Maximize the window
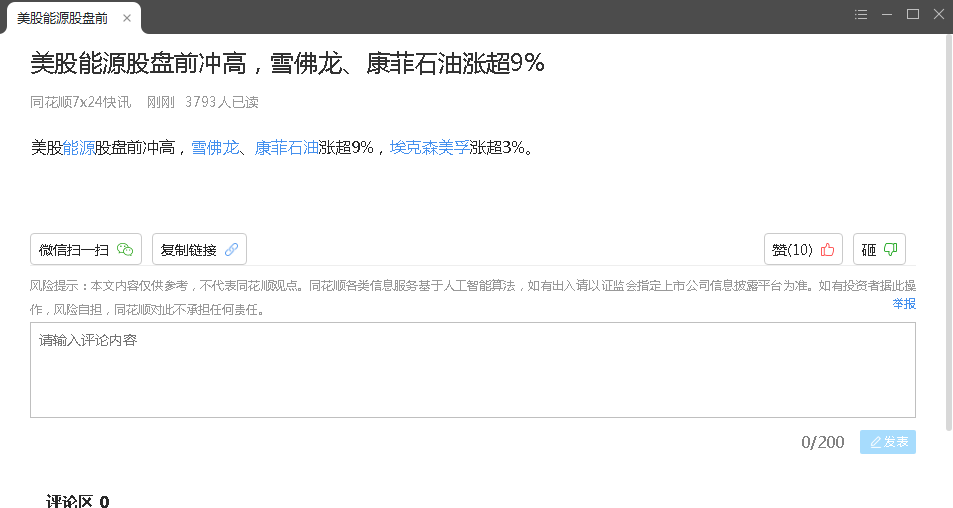This screenshot has width=953, height=508. 913,15
